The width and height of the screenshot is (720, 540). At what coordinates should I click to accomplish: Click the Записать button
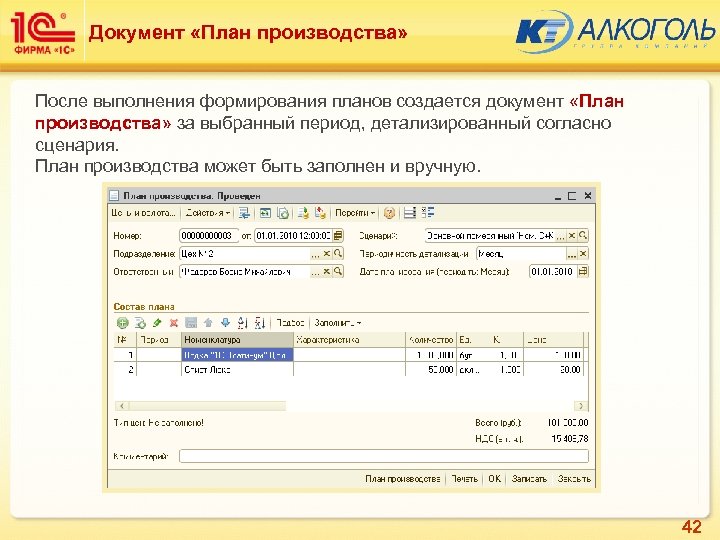(529, 478)
